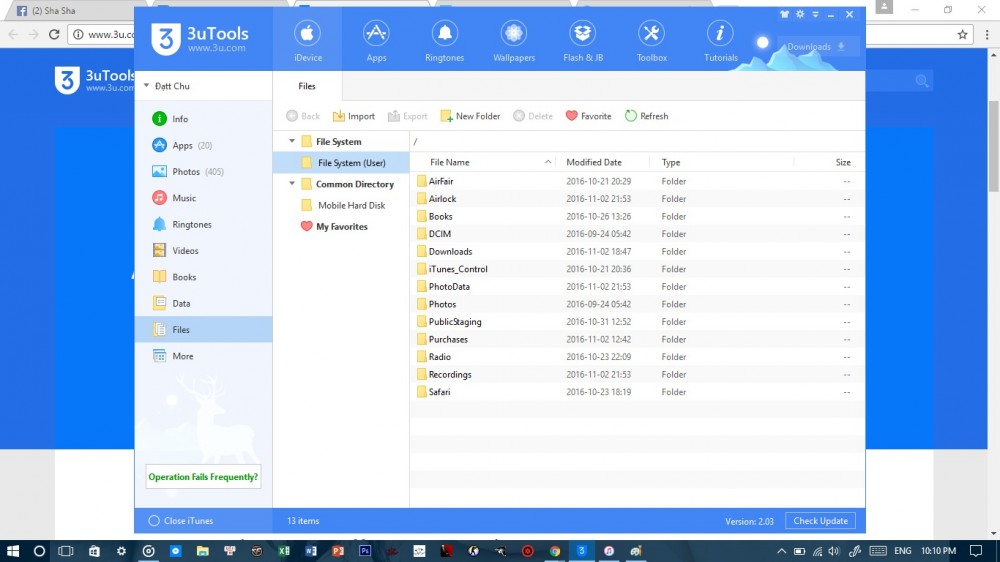Select the Recordings folder
Image resolution: width=1000 pixels, height=562 pixels.
click(637, 374)
